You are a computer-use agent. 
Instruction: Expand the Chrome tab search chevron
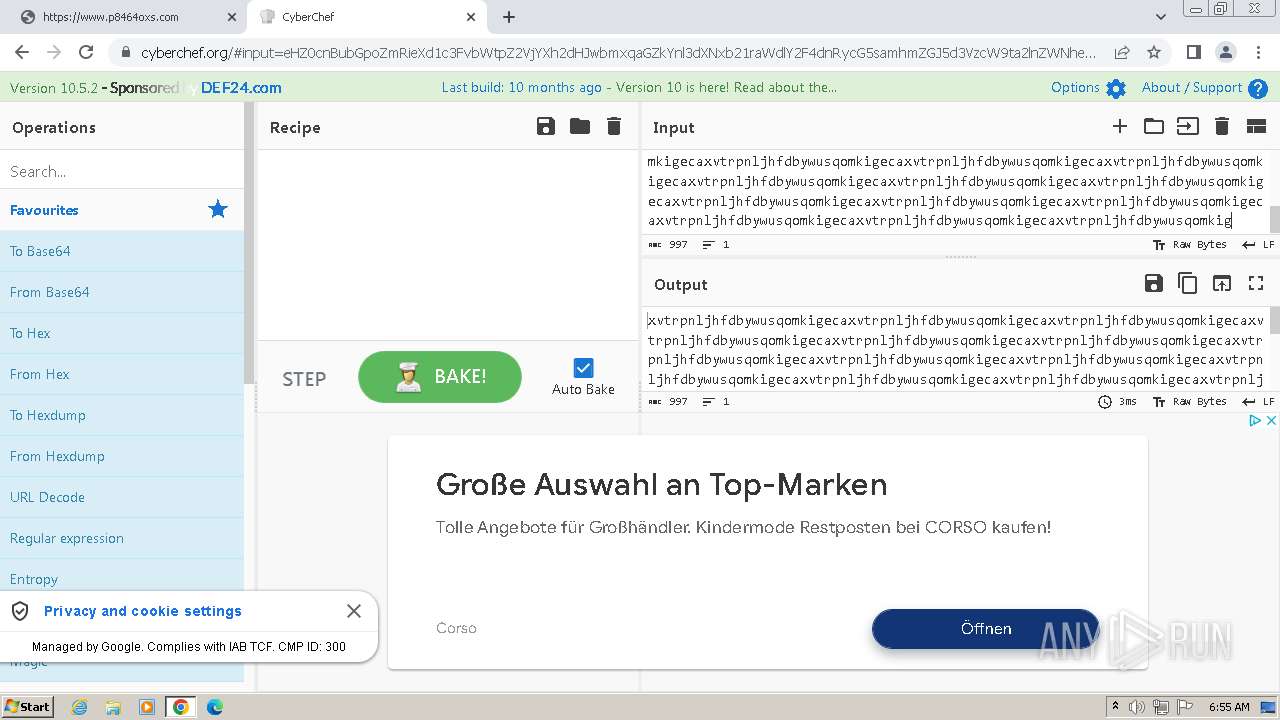1161,17
